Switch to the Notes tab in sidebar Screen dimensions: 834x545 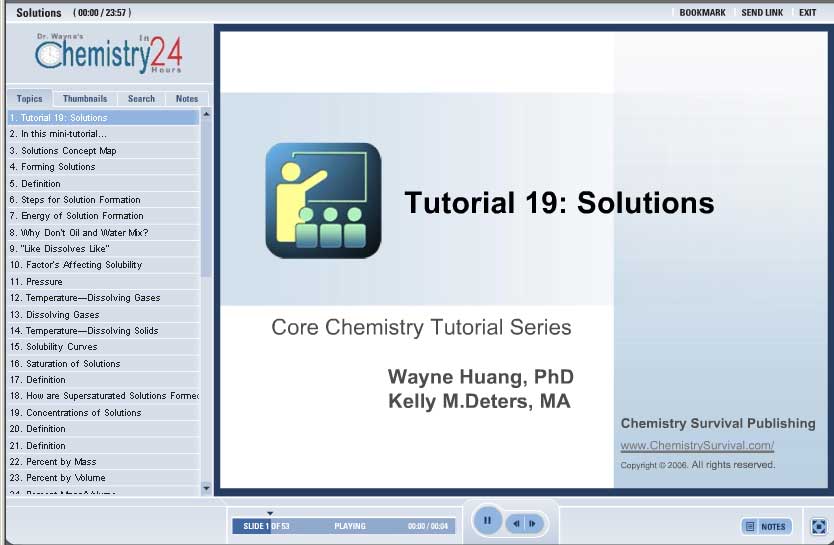[x=187, y=99]
